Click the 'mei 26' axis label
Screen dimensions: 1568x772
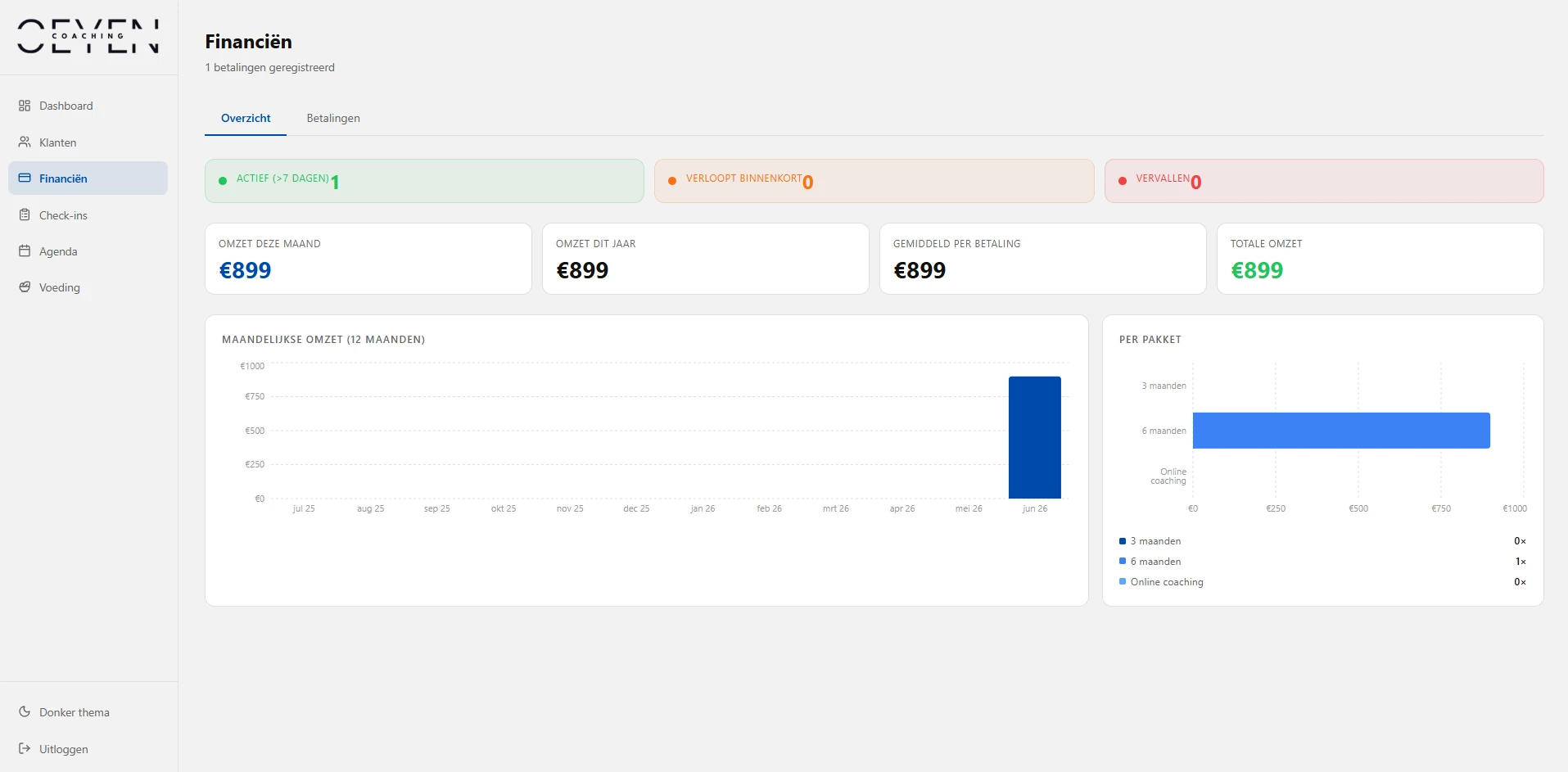coord(969,508)
